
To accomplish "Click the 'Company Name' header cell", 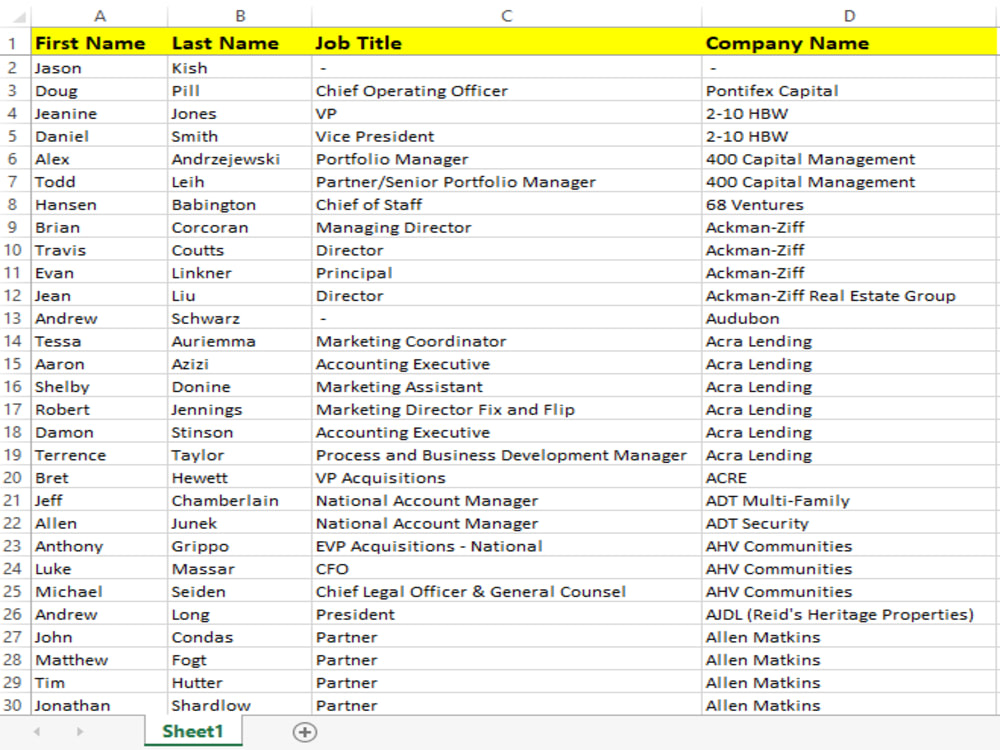I will click(x=849, y=43).
